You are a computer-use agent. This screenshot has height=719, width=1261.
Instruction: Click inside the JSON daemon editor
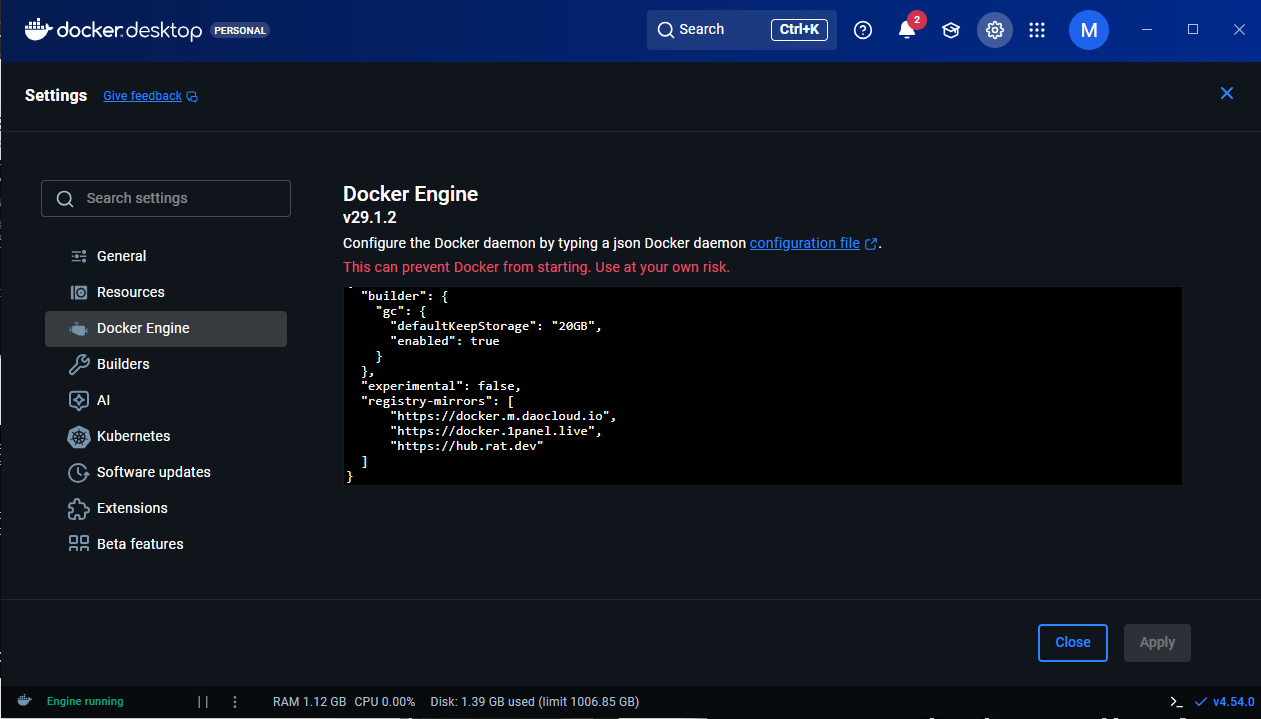(x=762, y=386)
